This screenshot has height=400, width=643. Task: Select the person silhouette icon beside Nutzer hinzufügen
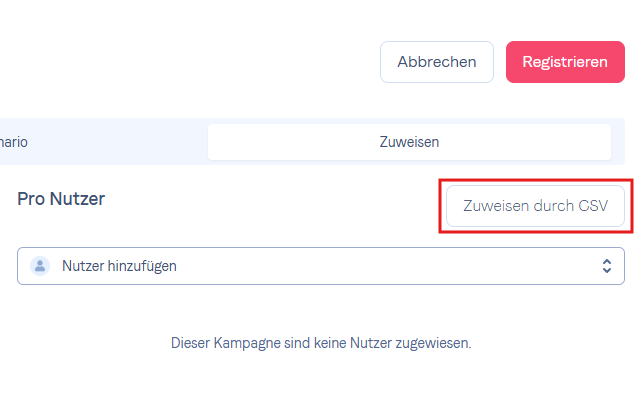40,266
